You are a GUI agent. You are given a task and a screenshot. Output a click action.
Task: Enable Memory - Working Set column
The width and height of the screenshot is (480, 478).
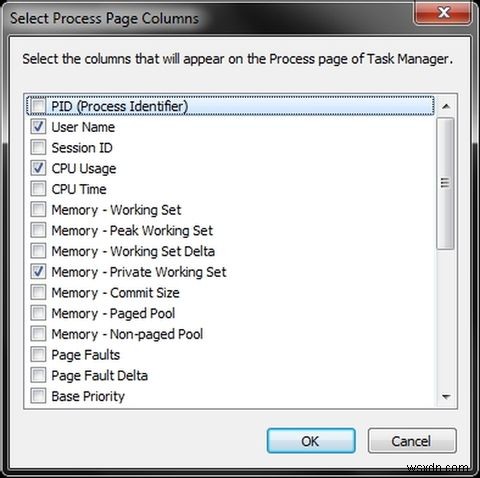click(38, 210)
